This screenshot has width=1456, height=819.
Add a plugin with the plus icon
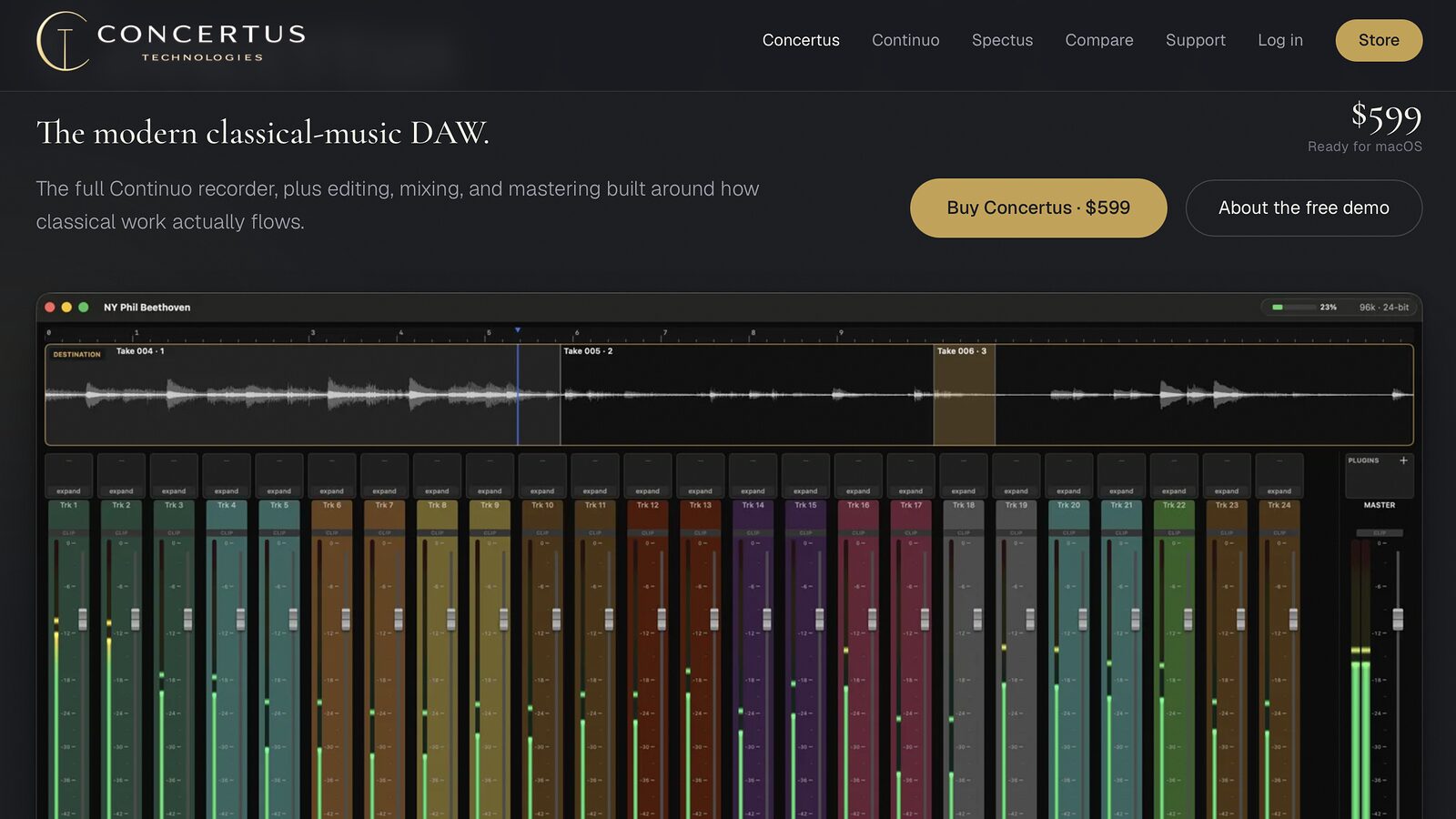coord(1403,460)
